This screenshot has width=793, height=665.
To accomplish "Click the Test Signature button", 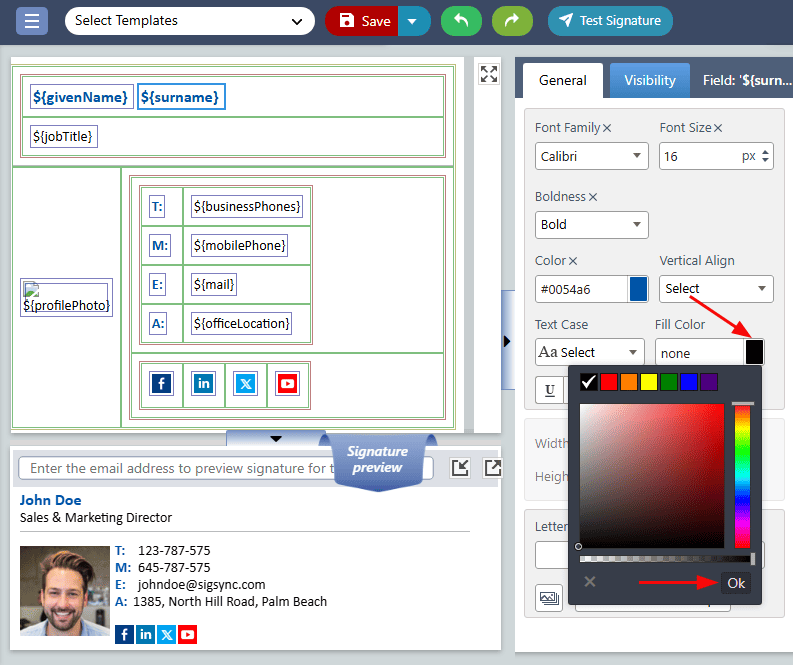I will click(610, 21).
